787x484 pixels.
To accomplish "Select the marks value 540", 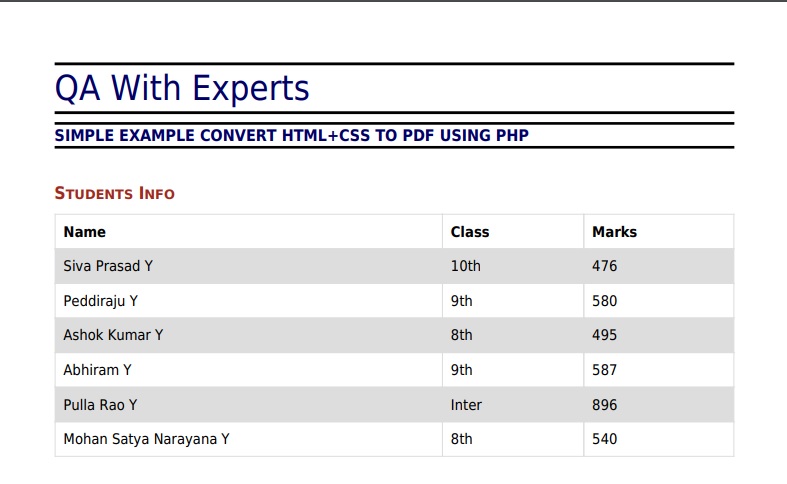I will coord(604,439).
